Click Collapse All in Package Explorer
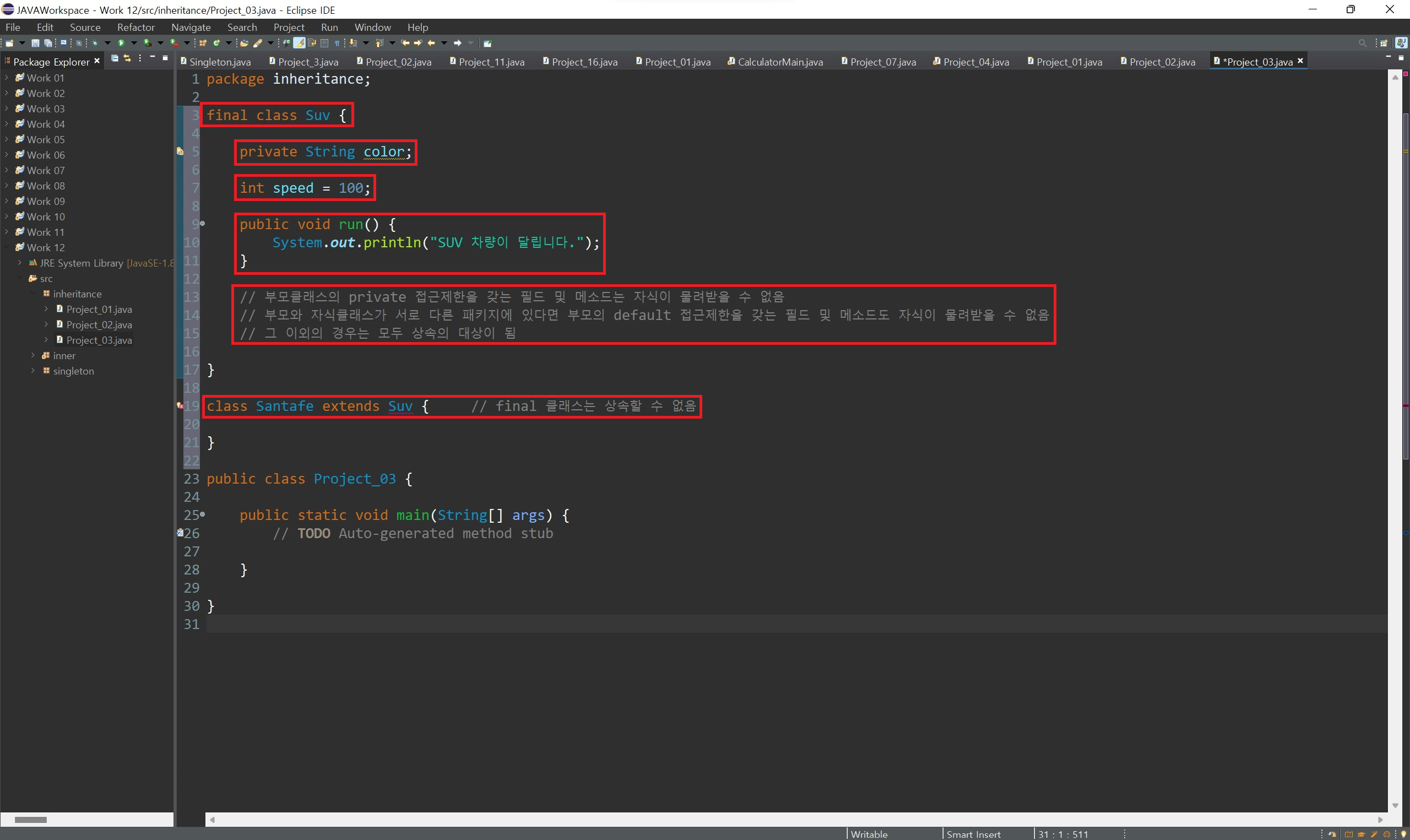The height and width of the screenshot is (840, 1410). (115, 58)
